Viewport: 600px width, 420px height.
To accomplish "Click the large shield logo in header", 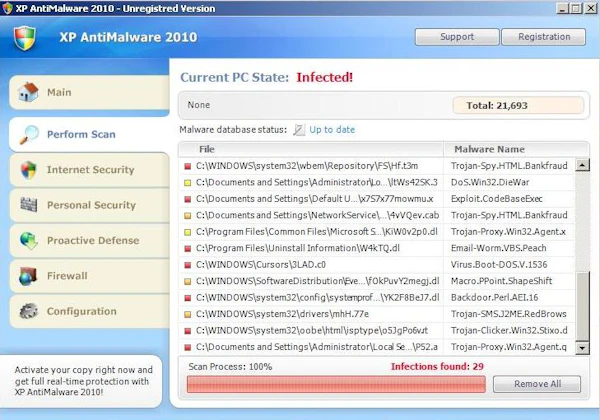I will [25, 38].
